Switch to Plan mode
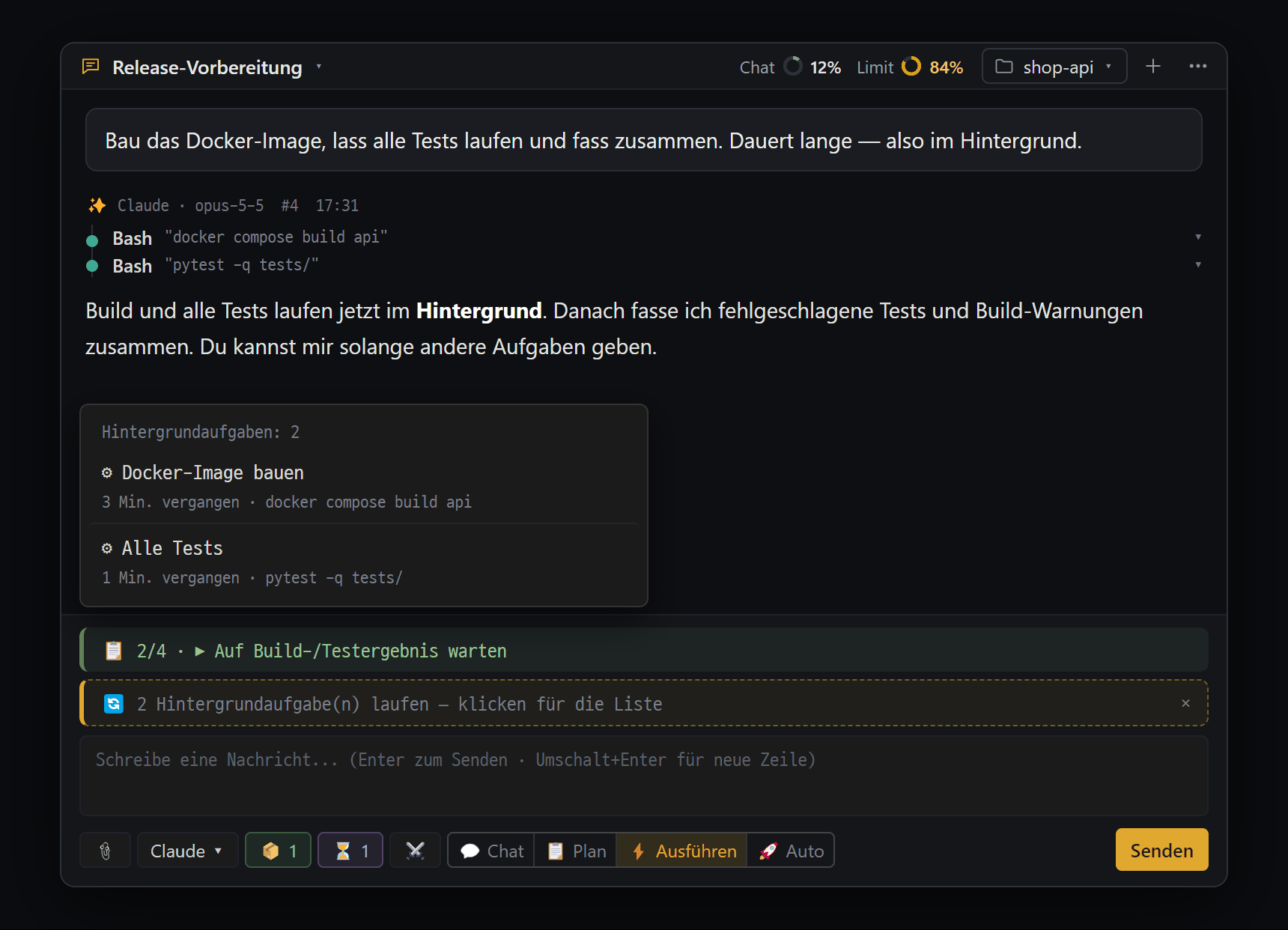The height and width of the screenshot is (930, 1288). [575, 851]
